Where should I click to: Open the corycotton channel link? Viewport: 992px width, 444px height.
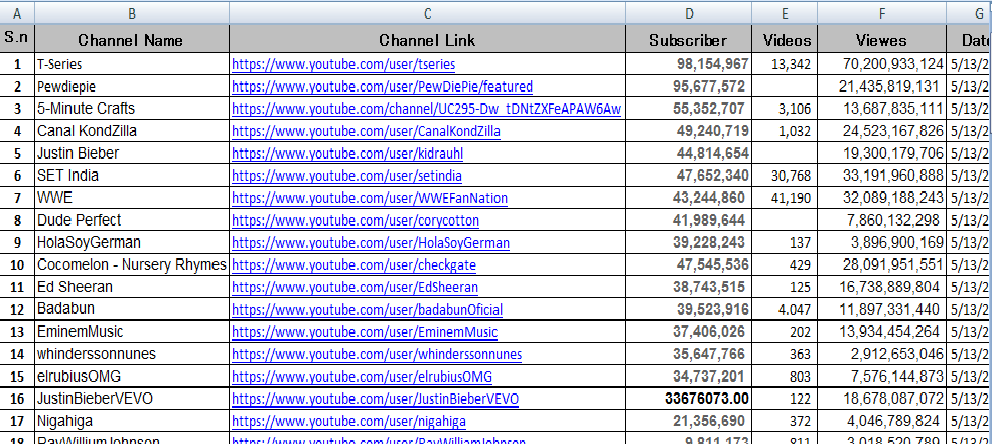coord(356,220)
